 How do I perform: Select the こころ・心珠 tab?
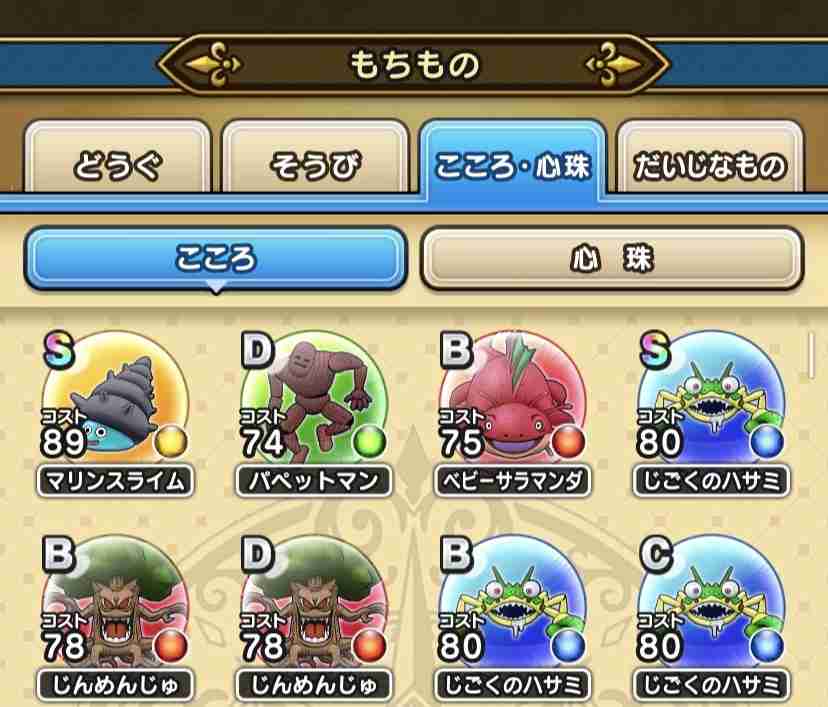(513, 161)
